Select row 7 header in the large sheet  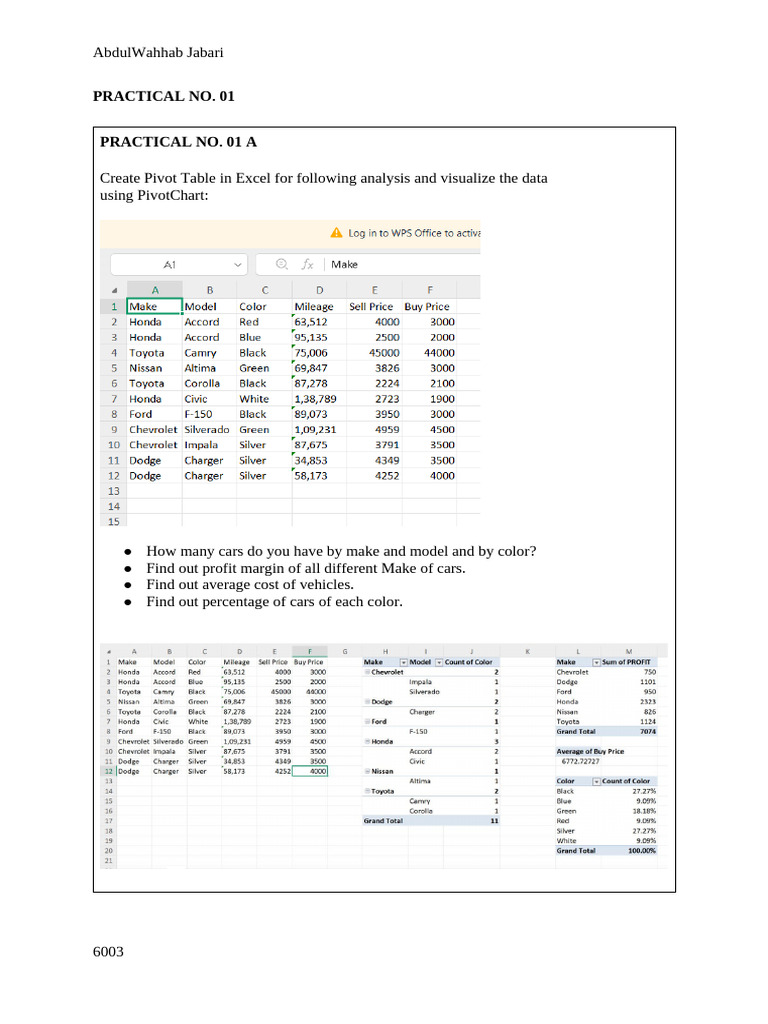(114, 399)
